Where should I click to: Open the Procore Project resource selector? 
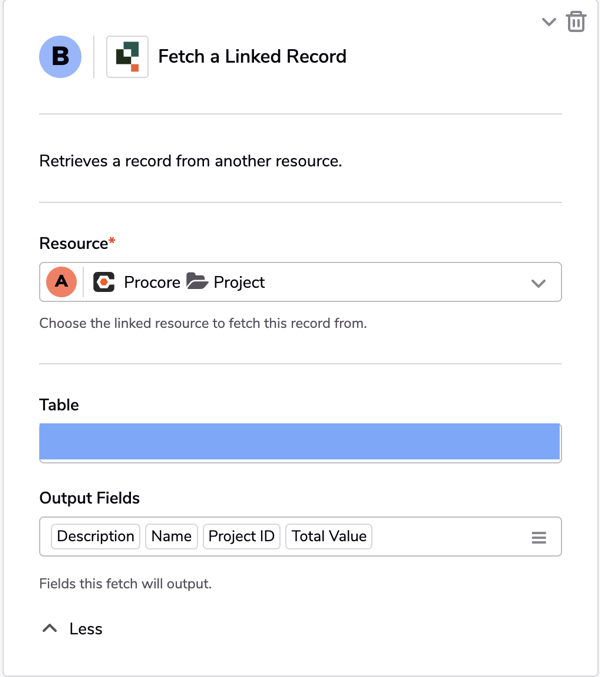click(x=300, y=282)
